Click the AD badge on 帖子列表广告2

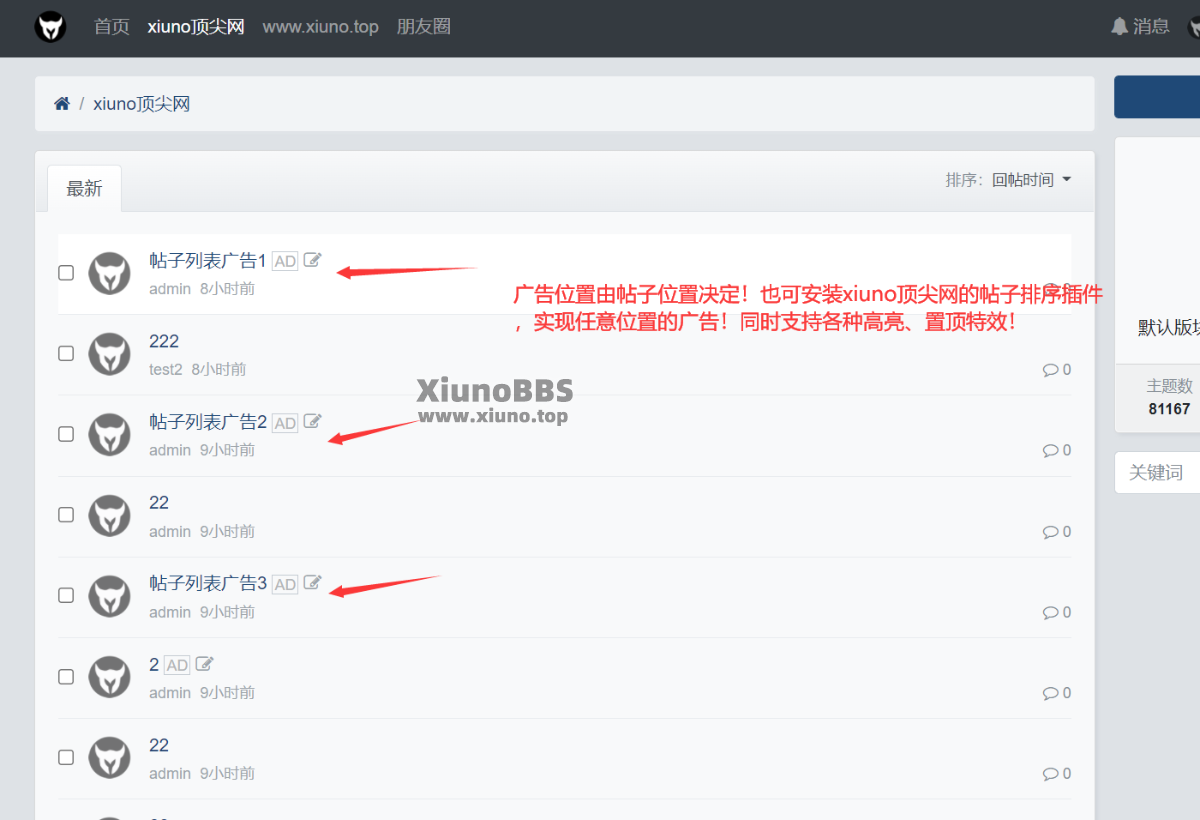point(285,423)
